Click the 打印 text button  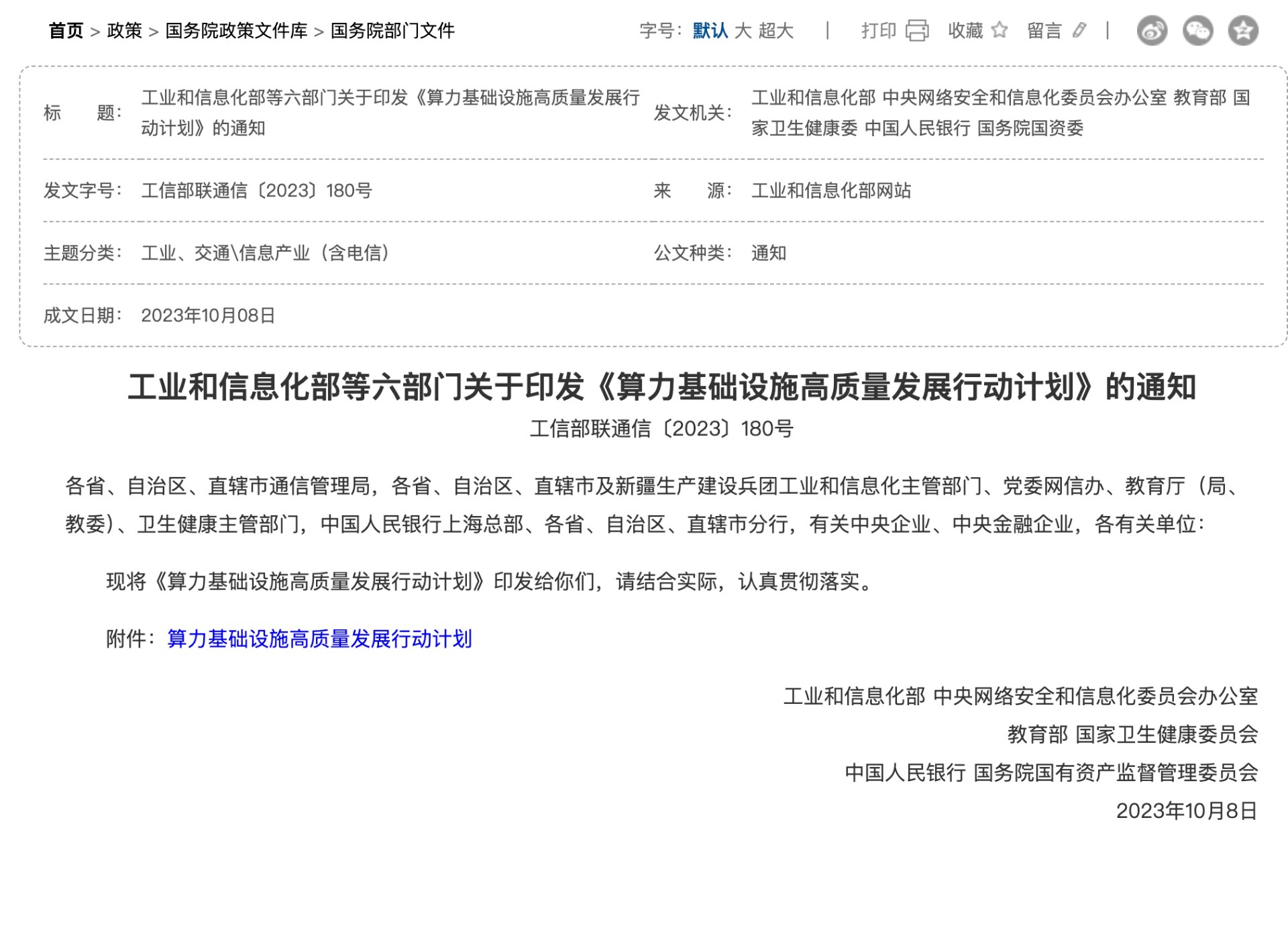coord(879,31)
